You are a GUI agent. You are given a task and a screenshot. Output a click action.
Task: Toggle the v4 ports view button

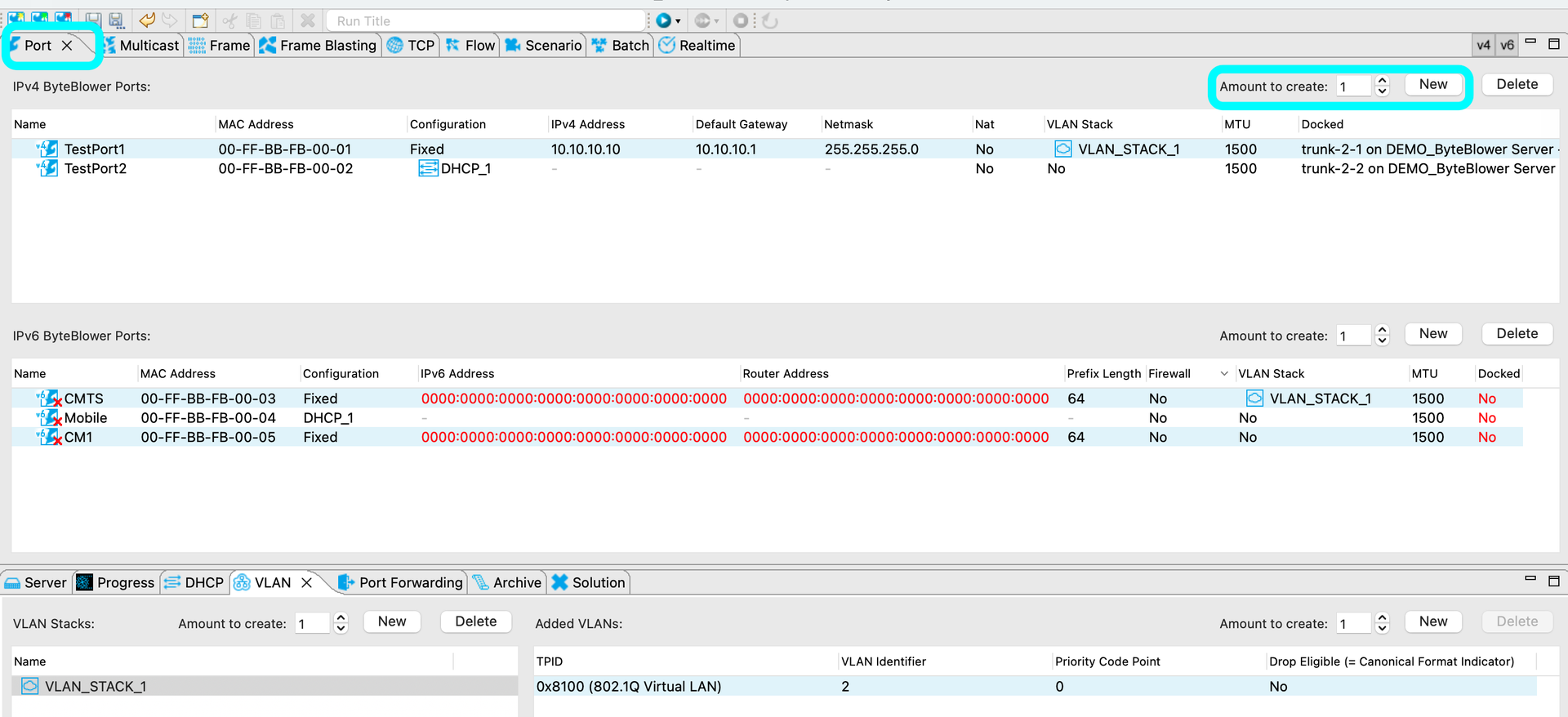[x=1483, y=46]
